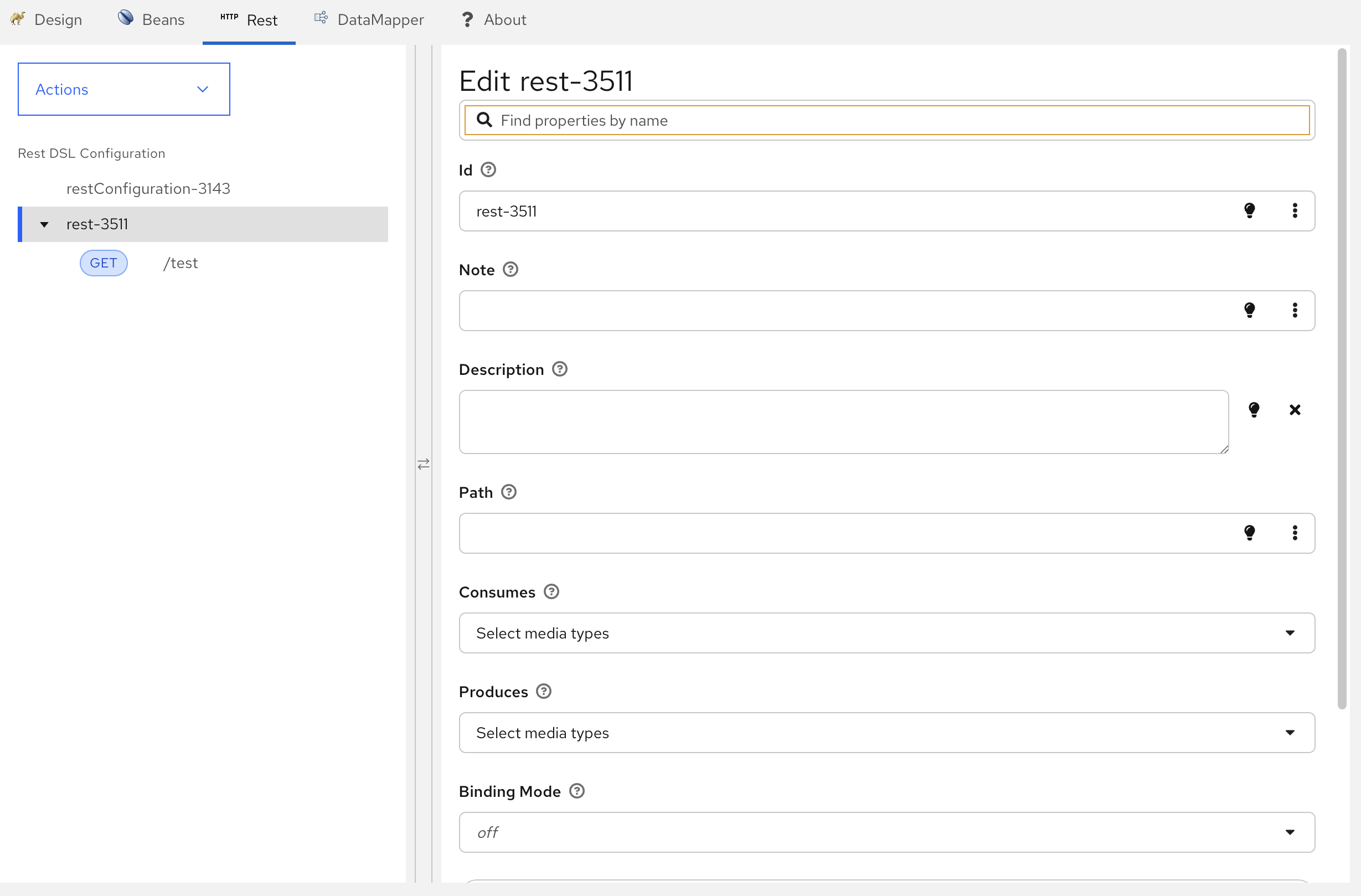Open the Design tab
Image resolution: width=1361 pixels, height=896 pixels.
pyautogui.click(x=47, y=20)
